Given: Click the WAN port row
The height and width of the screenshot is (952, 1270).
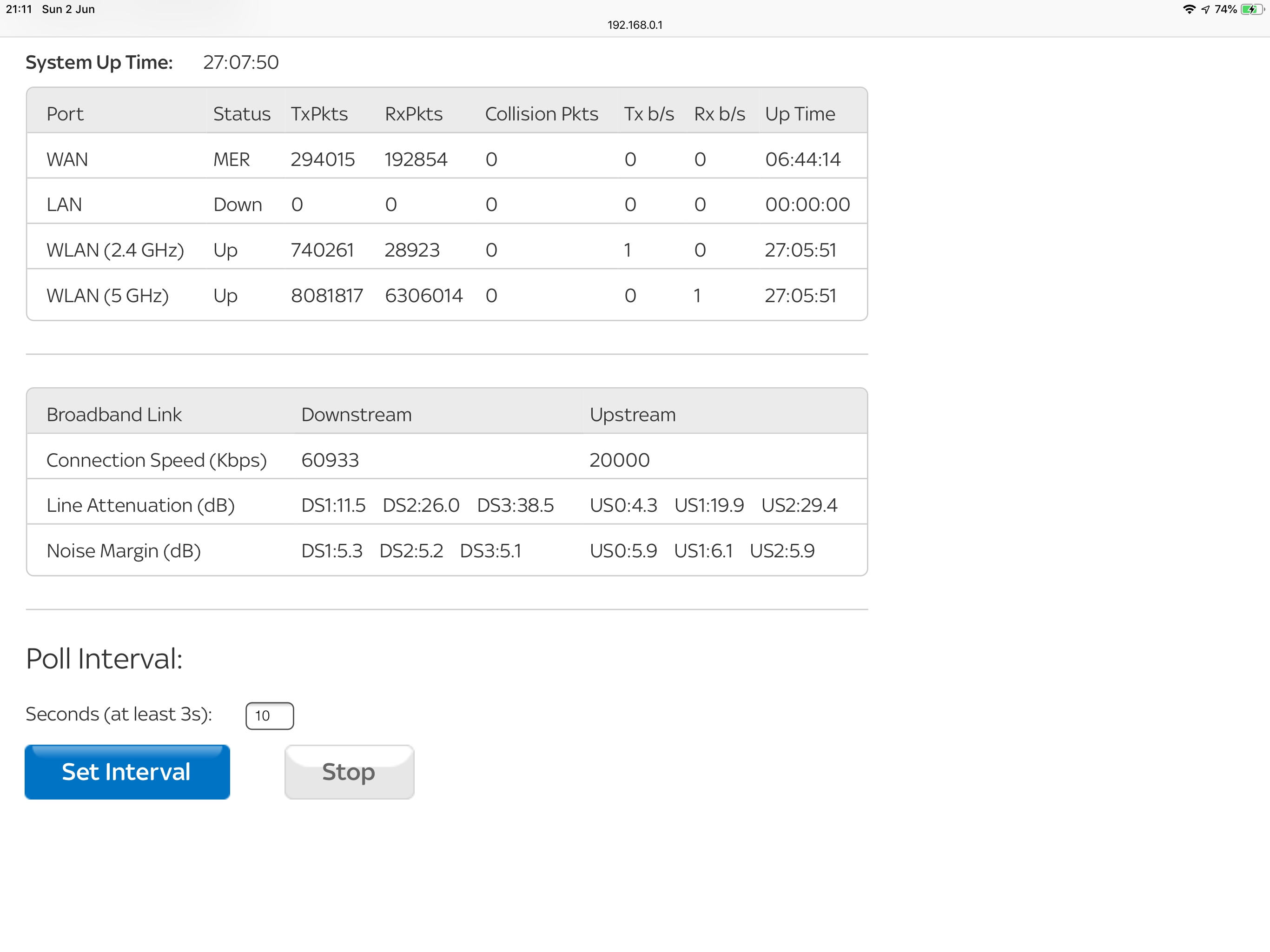Looking at the screenshot, I should (447, 158).
